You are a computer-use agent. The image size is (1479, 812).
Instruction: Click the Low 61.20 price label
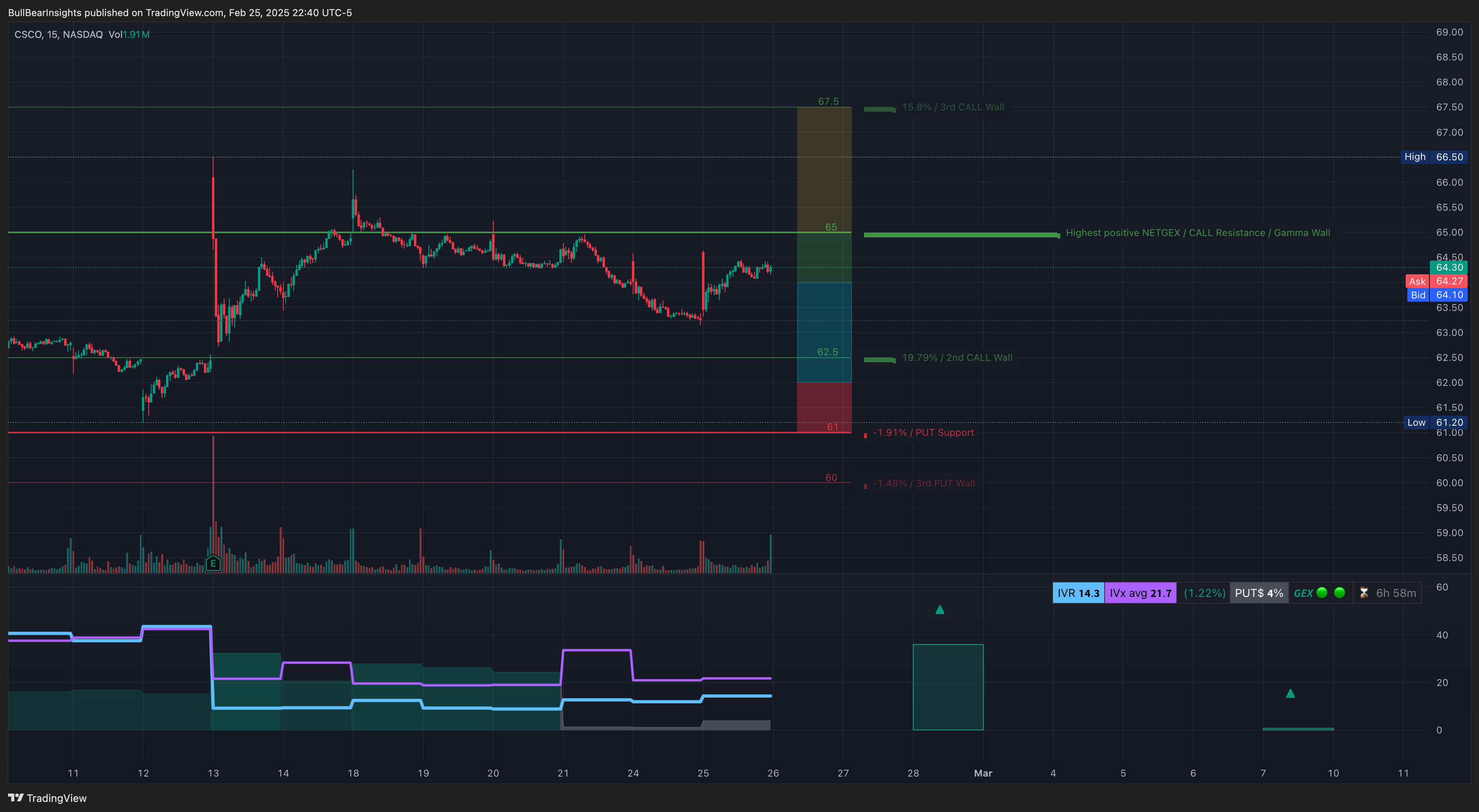(x=1435, y=423)
